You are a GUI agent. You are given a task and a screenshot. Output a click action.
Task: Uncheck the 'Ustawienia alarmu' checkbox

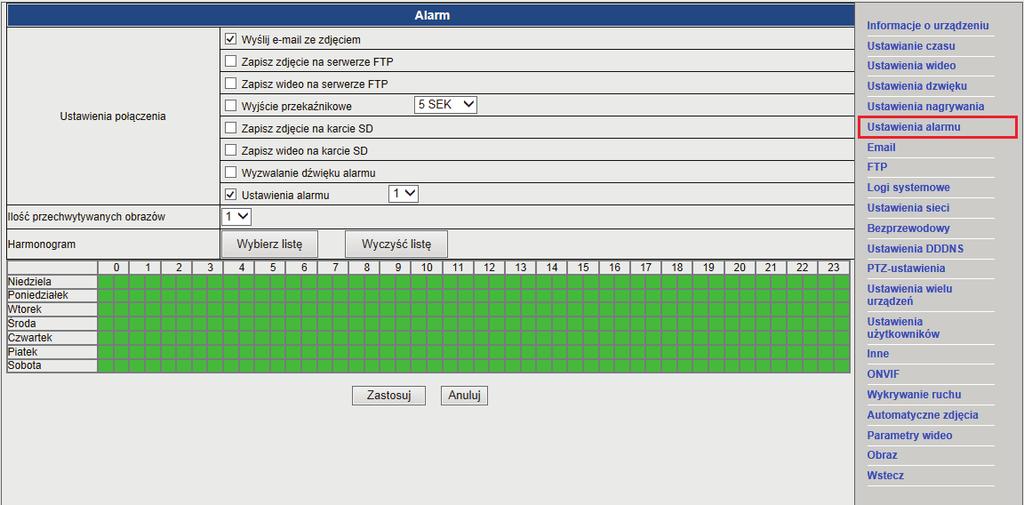click(x=230, y=195)
